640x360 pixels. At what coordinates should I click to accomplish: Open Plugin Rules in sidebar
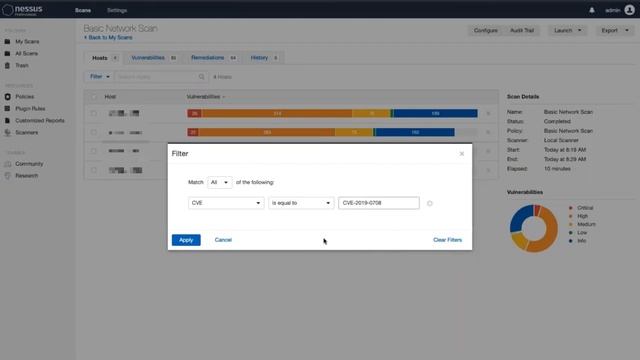[30, 109]
